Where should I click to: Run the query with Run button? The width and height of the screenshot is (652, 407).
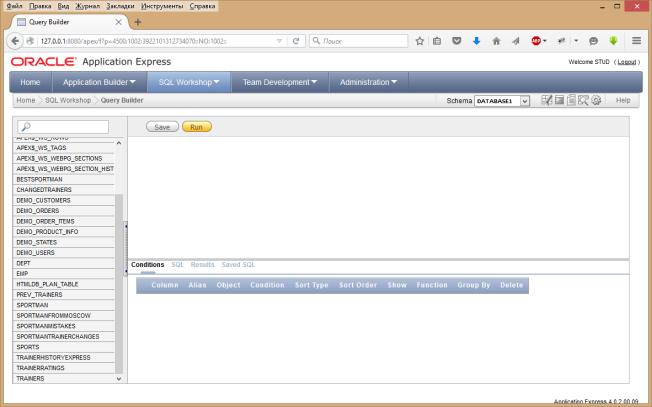(x=197, y=127)
